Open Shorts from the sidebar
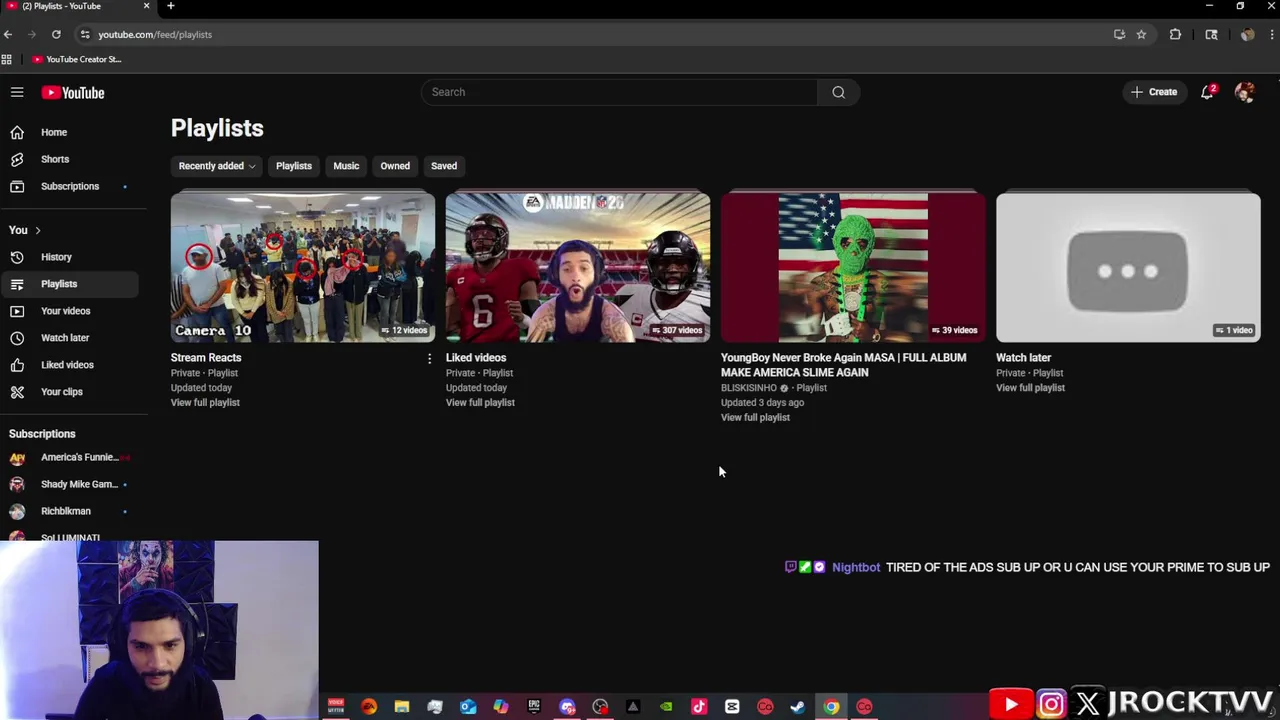Viewport: 1280px width, 720px height. [x=55, y=159]
